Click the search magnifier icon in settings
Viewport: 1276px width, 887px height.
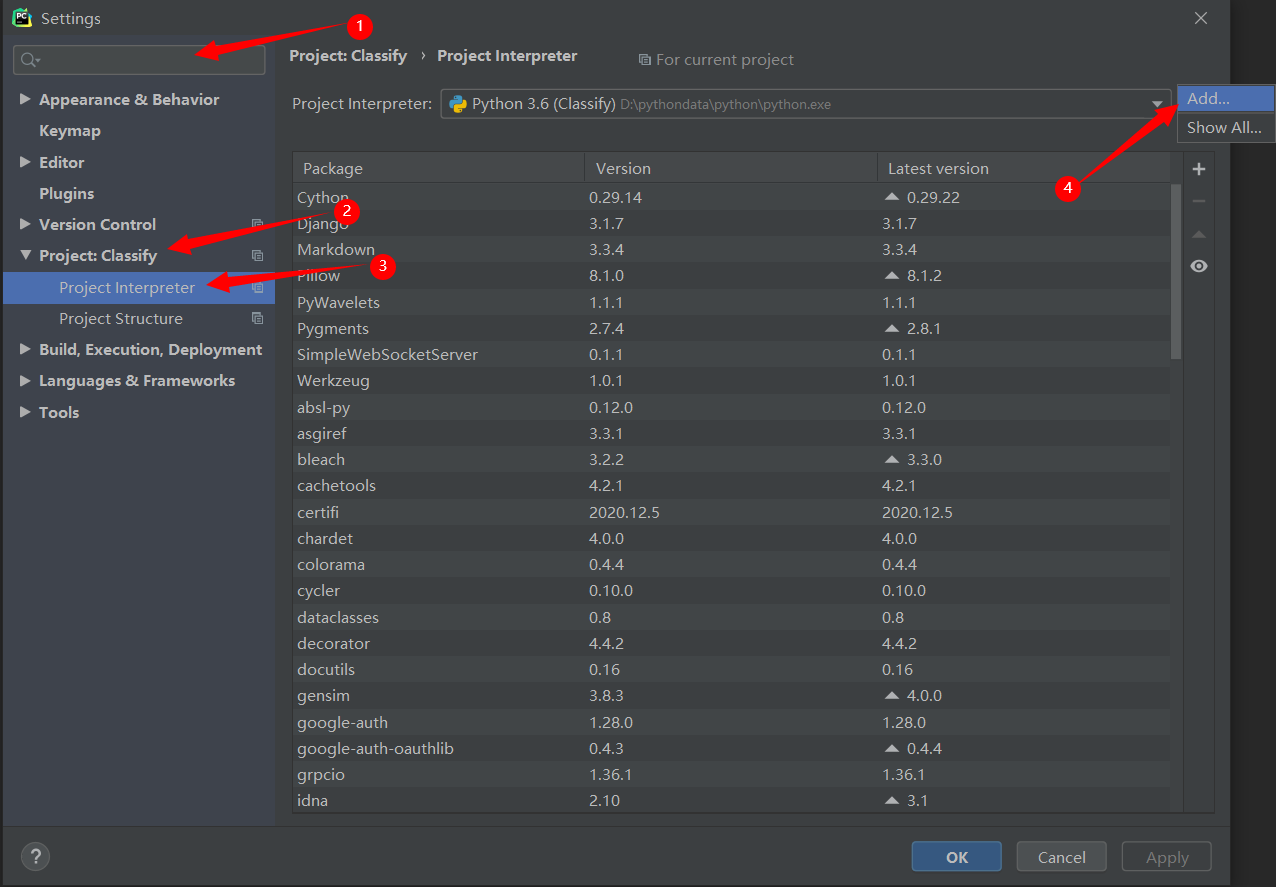coord(30,60)
